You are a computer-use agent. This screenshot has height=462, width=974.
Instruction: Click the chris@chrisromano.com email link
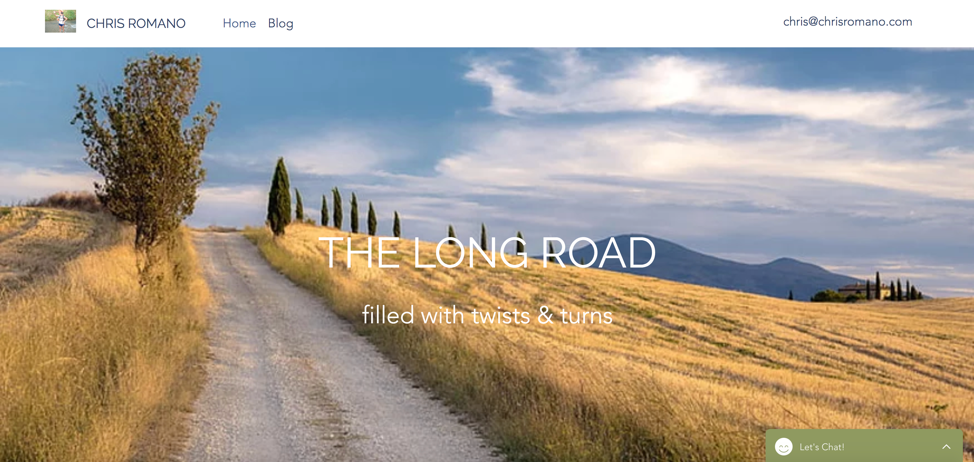click(847, 22)
